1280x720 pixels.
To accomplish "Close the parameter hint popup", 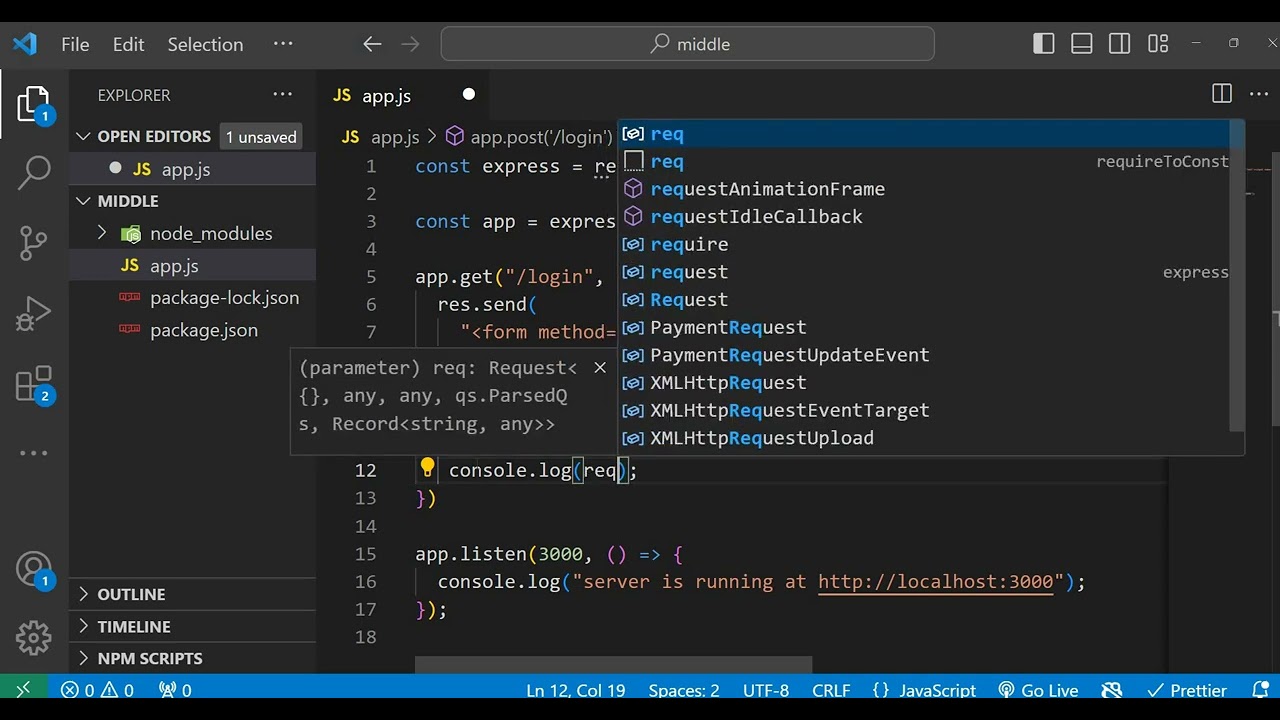I will tap(600, 368).
